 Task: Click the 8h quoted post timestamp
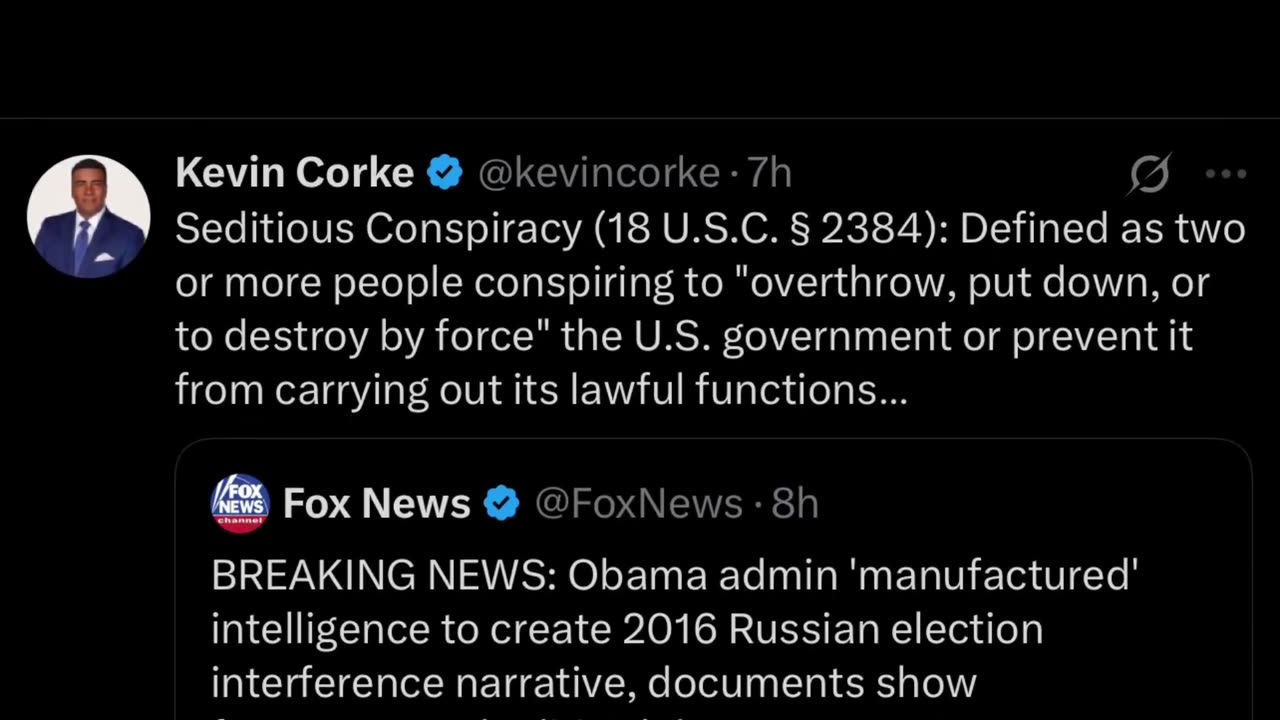(x=796, y=504)
